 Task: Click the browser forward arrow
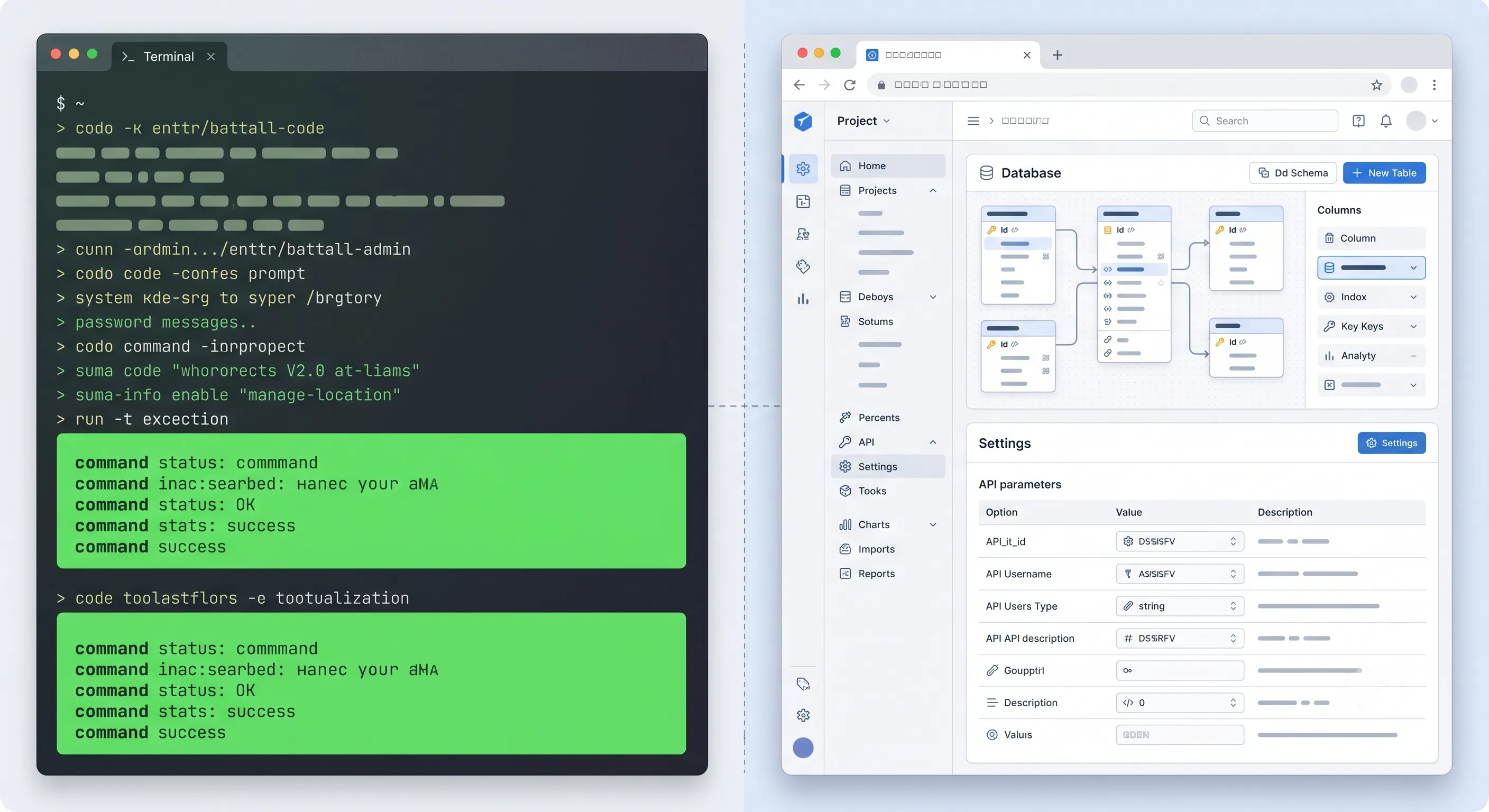click(x=824, y=85)
